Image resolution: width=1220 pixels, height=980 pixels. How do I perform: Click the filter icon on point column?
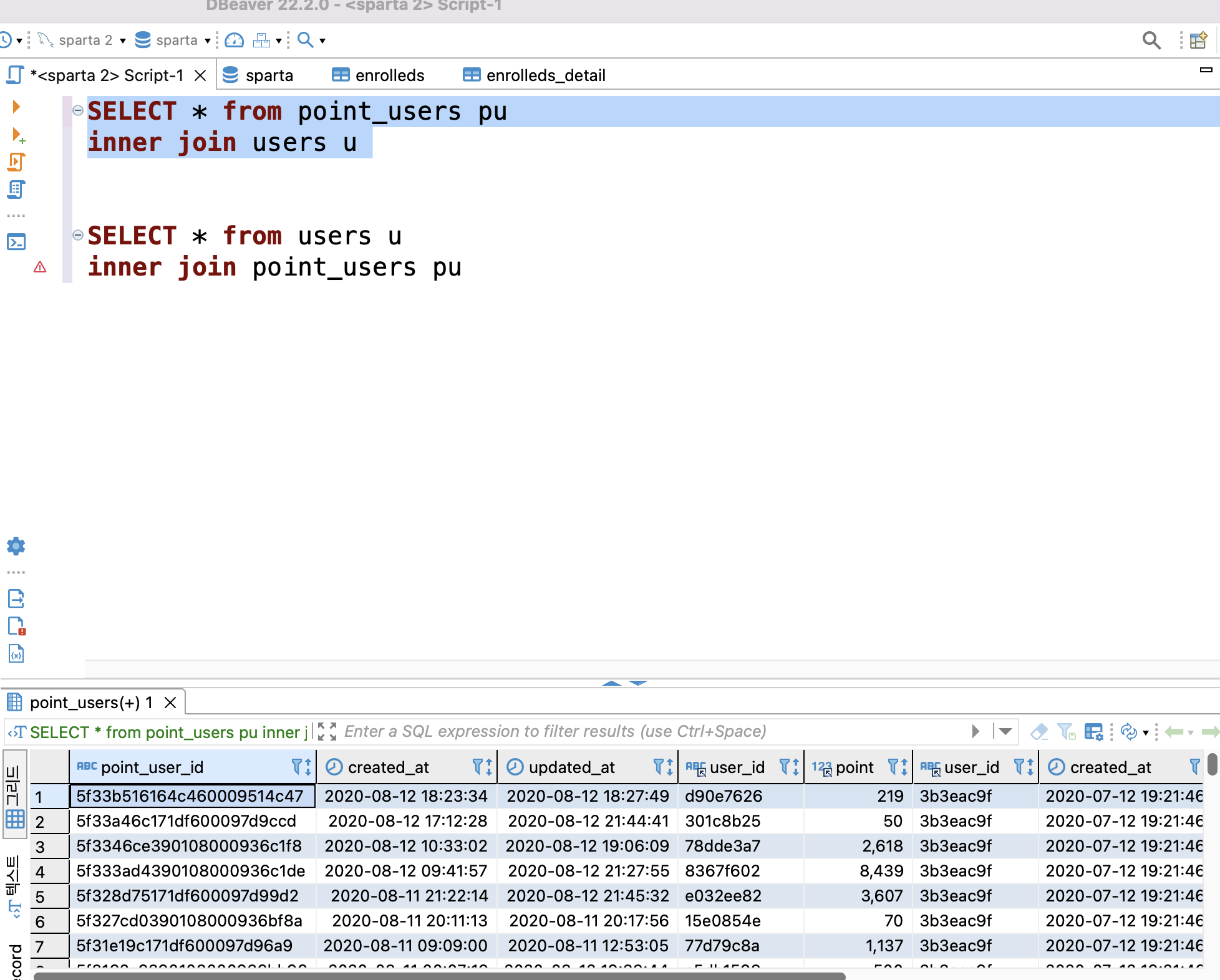pyautogui.click(x=893, y=767)
